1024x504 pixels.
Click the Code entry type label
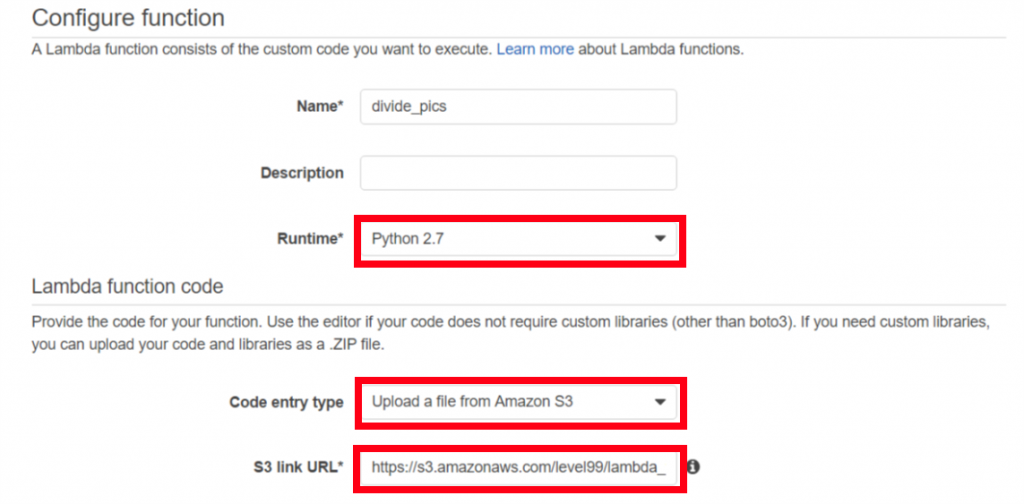pos(287,402)
